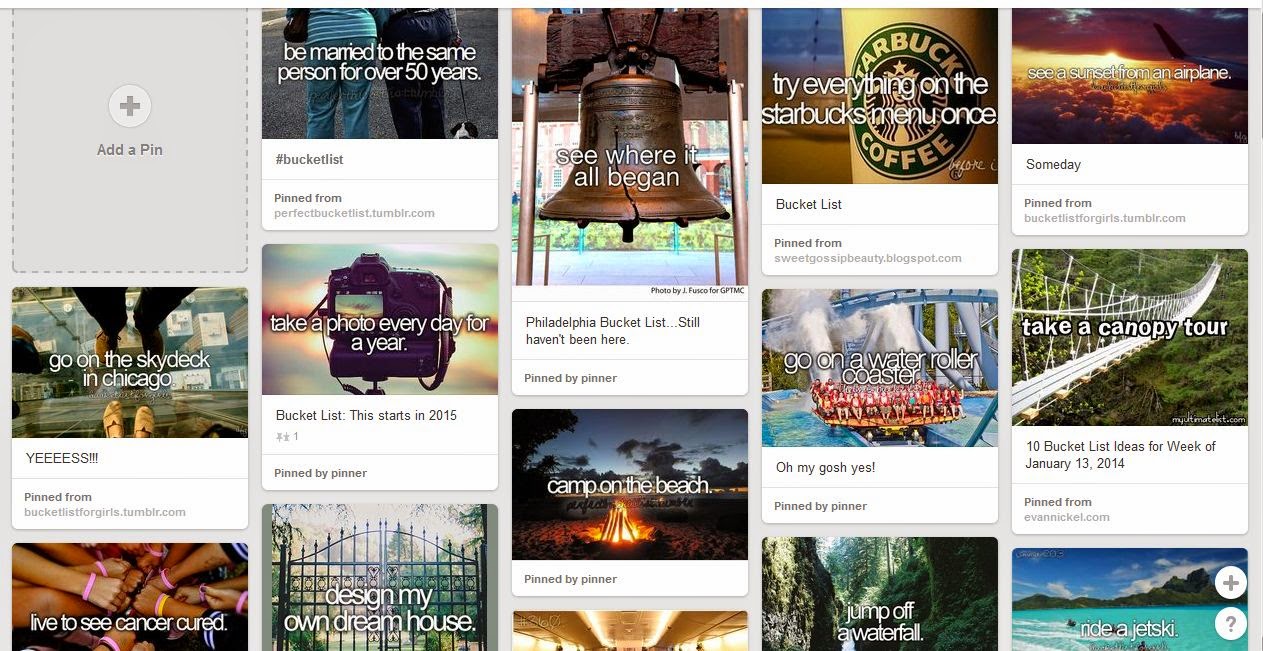Screen dimensions: 1263x651
Task: Open the 'go on a water roller coaster' pin
Action: tap(880, 368)
